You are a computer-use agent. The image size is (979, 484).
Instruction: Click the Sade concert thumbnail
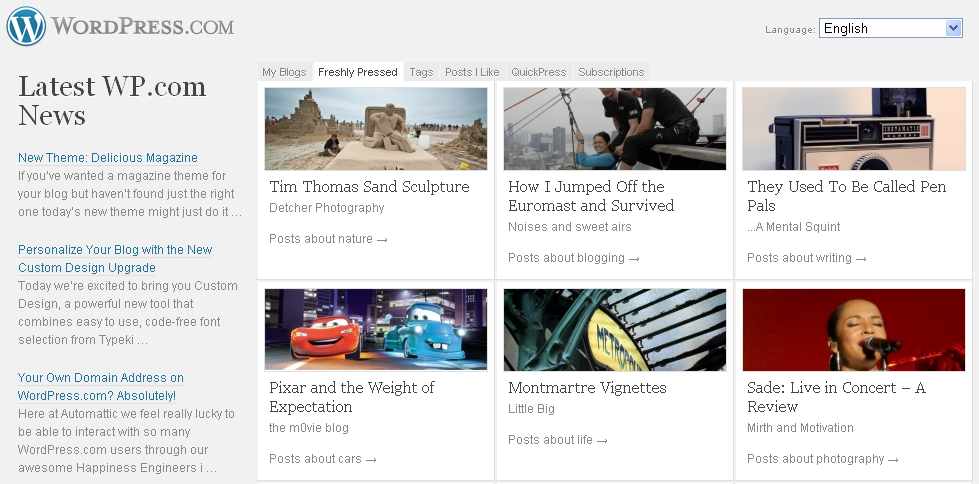pos(854,330)
